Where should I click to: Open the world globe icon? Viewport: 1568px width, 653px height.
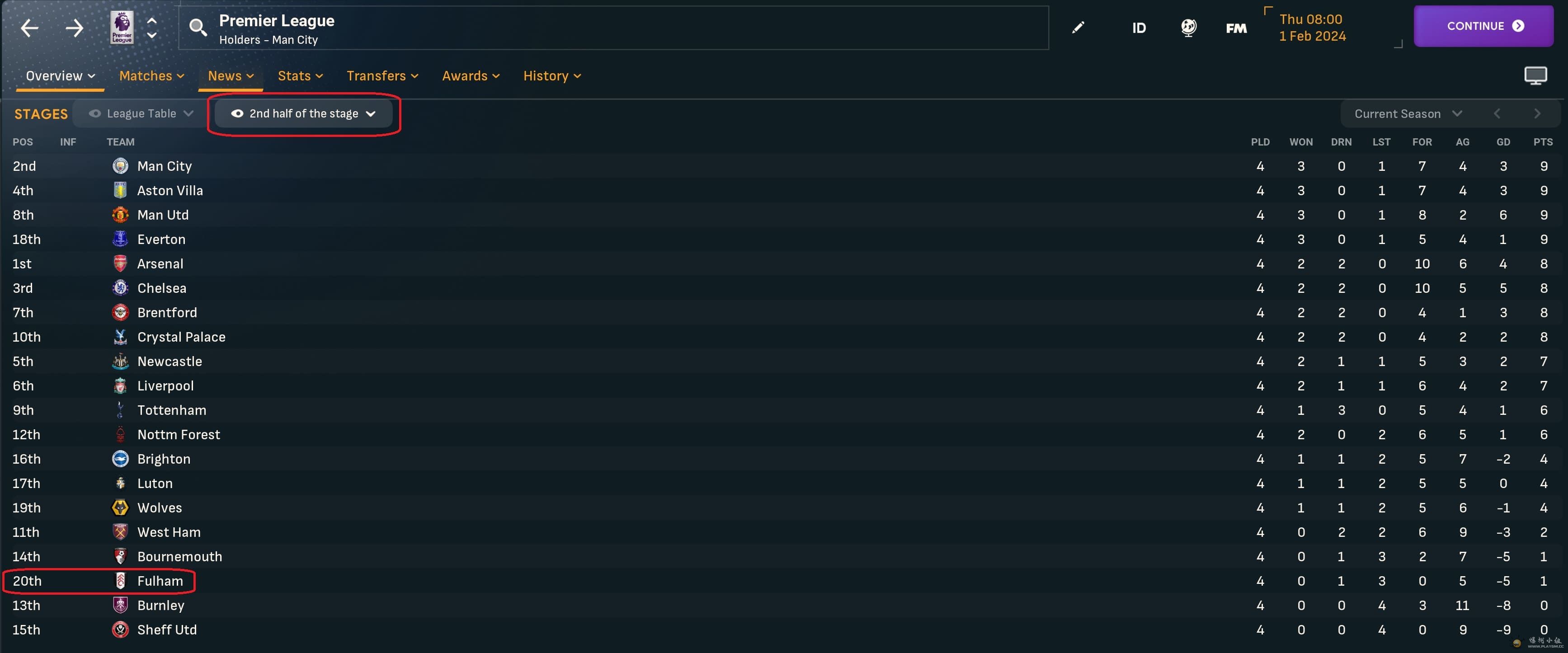click(1188, 28)
